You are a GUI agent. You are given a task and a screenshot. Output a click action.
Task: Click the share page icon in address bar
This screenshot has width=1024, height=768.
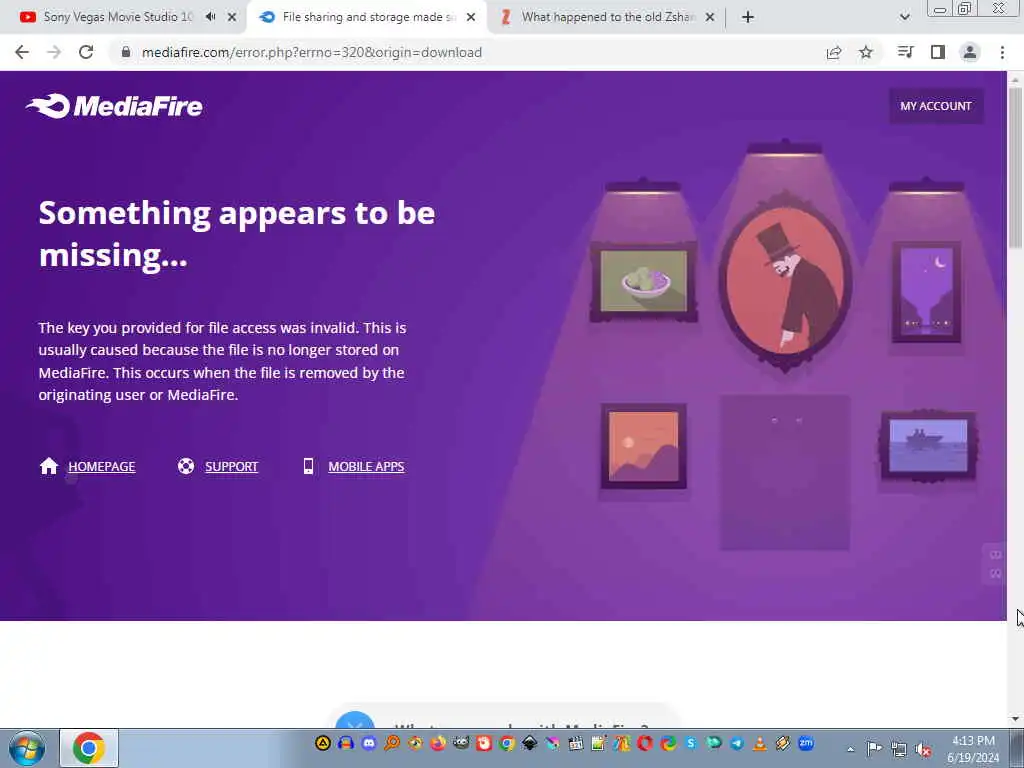[x=834, y=52]
